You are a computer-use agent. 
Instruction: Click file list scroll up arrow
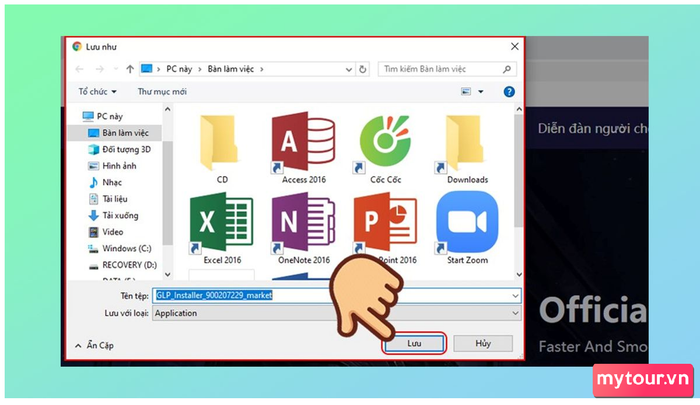pos(519,109)
